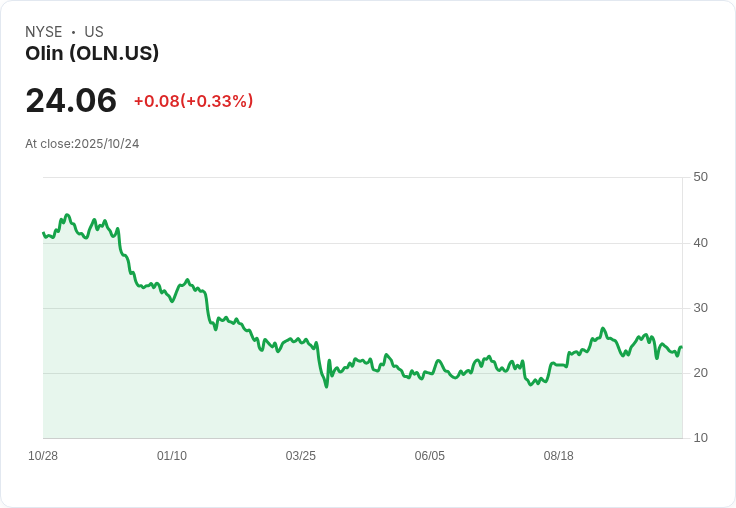Click the 20 price axis label
This screenshot has height=508, width=736.
click(x=700, y=373)
